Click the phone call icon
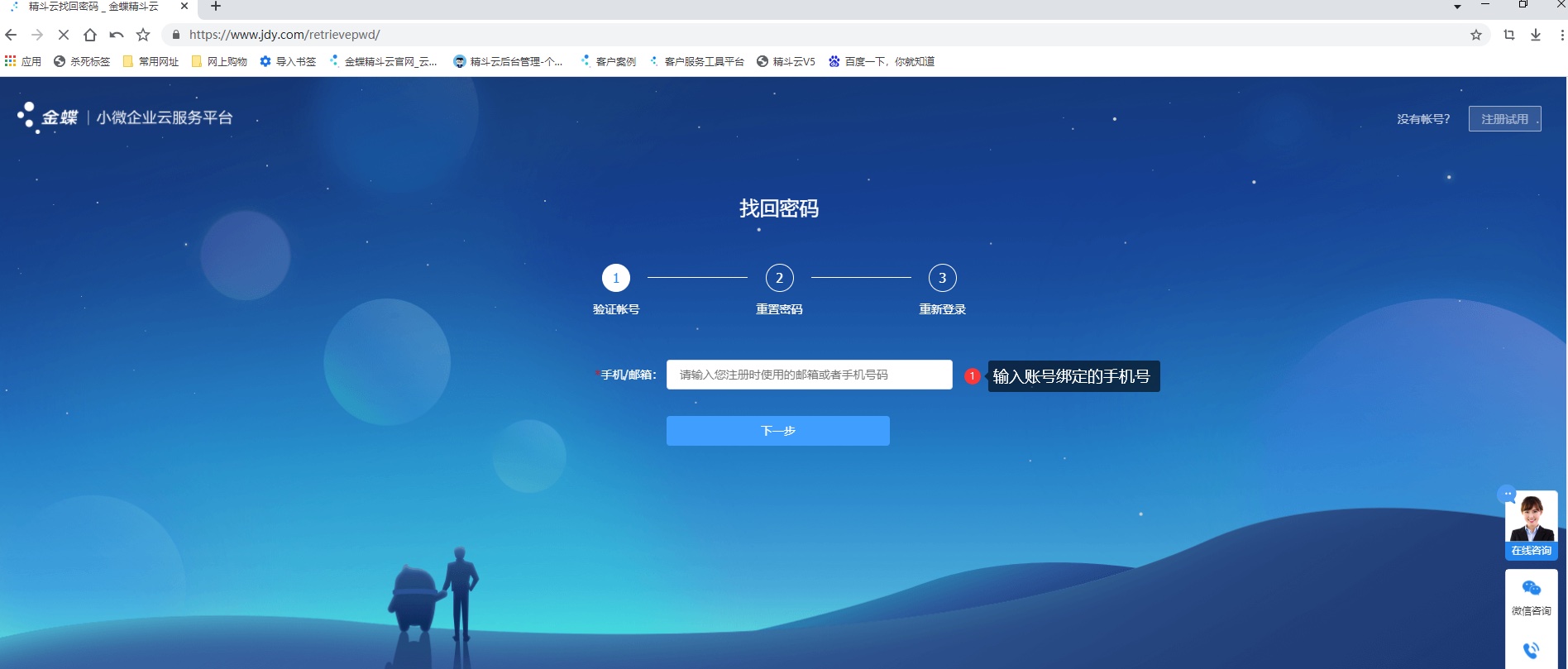The image size is (1568, 669). (1532, 651)
